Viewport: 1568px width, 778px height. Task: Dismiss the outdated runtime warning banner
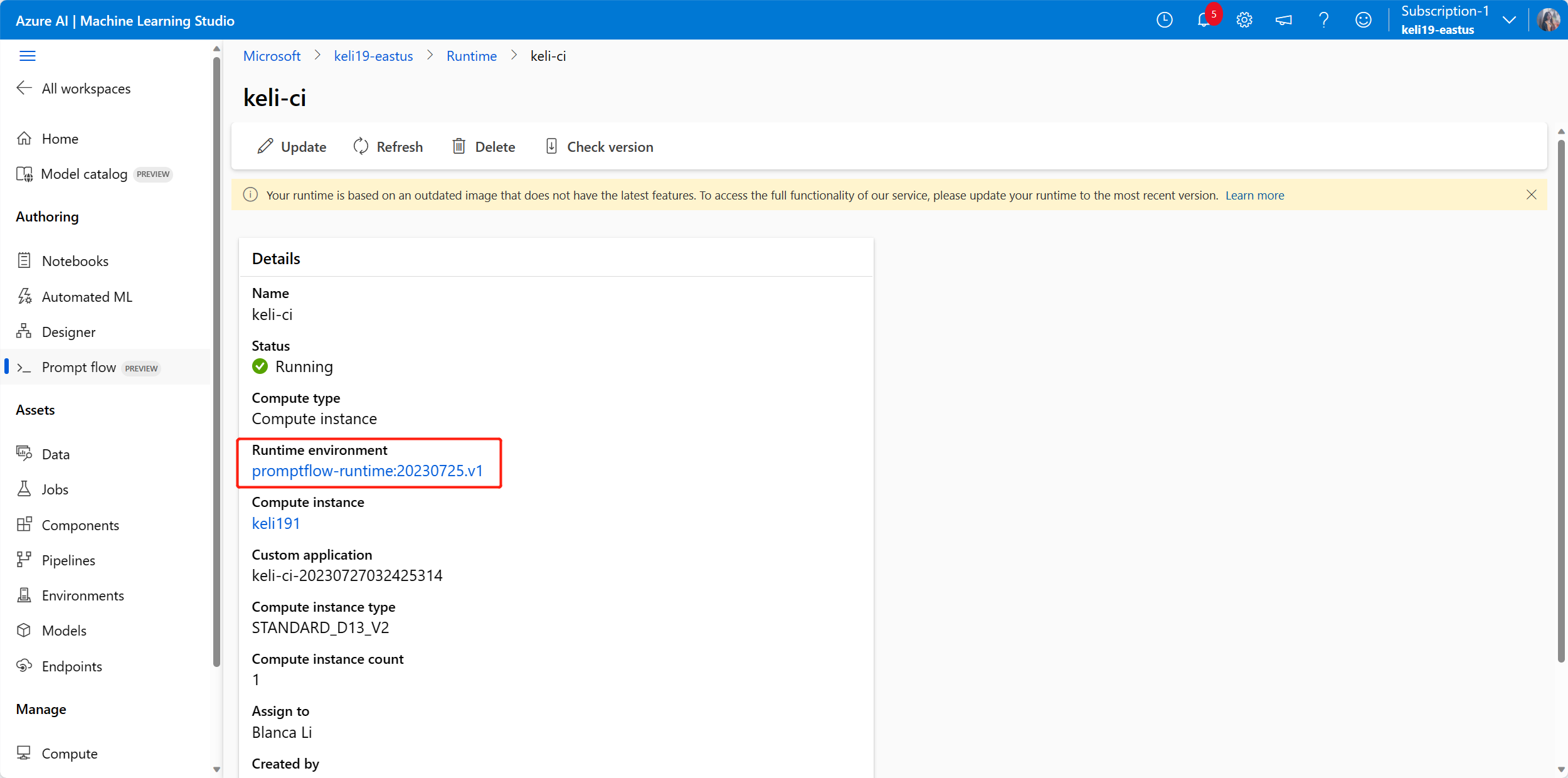coord(1531,195)
